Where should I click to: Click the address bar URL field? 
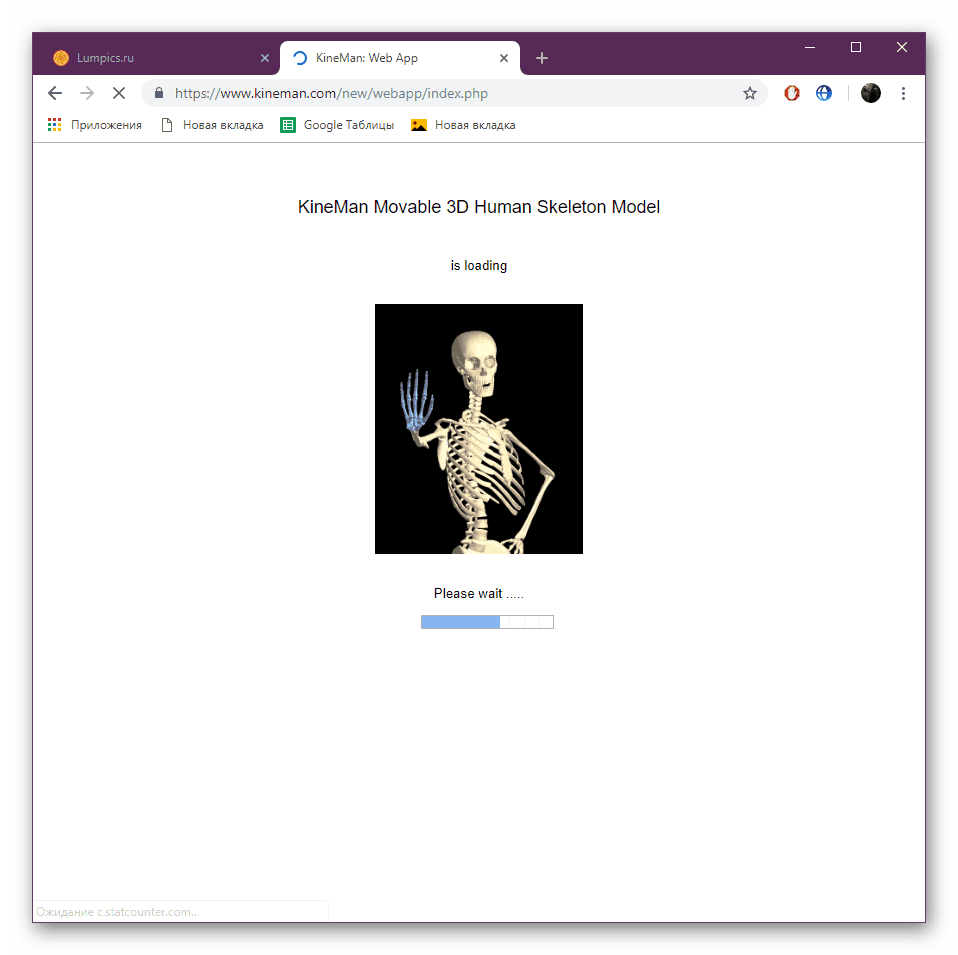452,93
